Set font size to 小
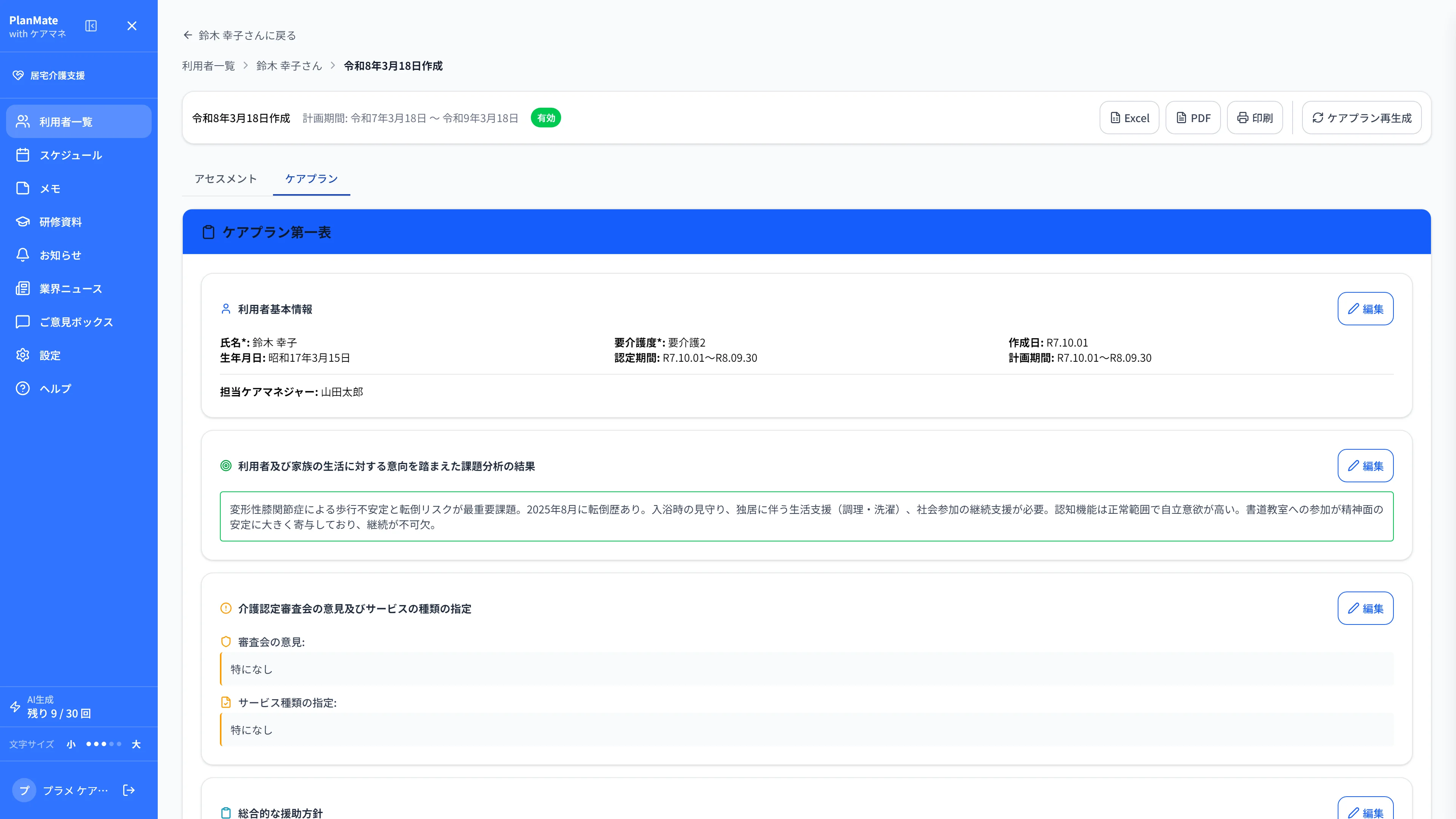This screenshot has height=819, width=1456. 71,744
